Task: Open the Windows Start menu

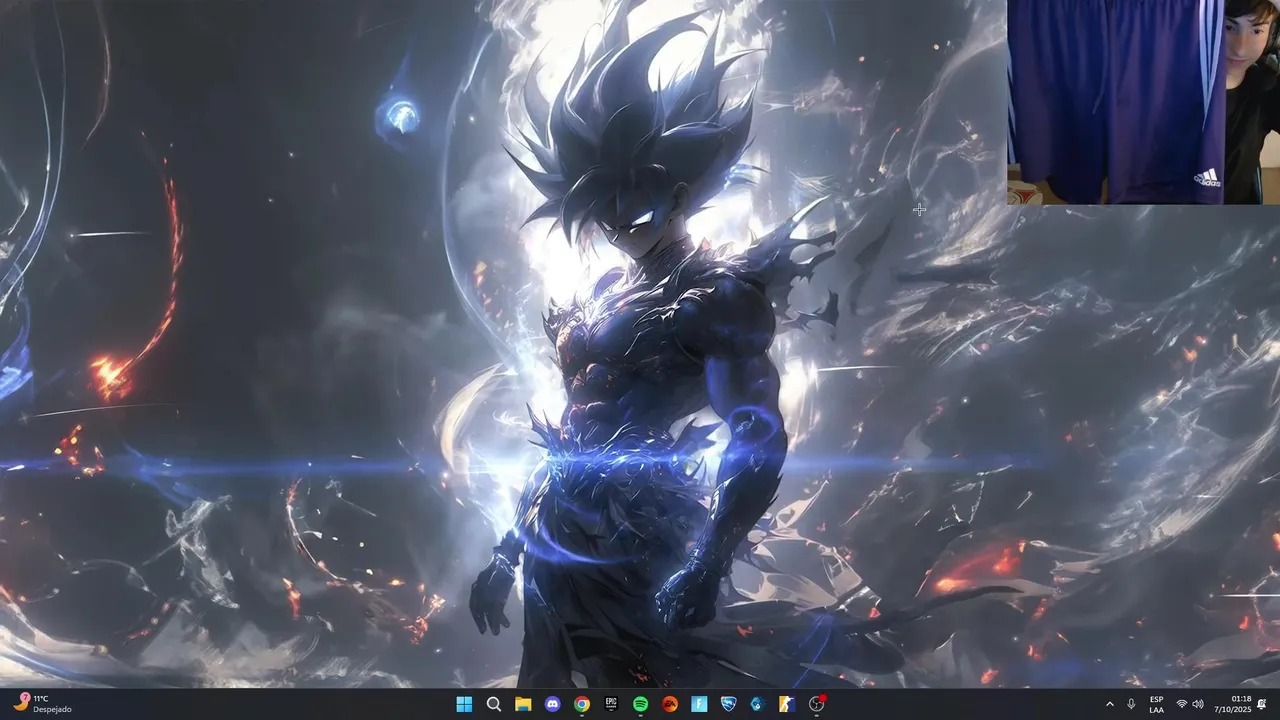Action: pos(464,704)
